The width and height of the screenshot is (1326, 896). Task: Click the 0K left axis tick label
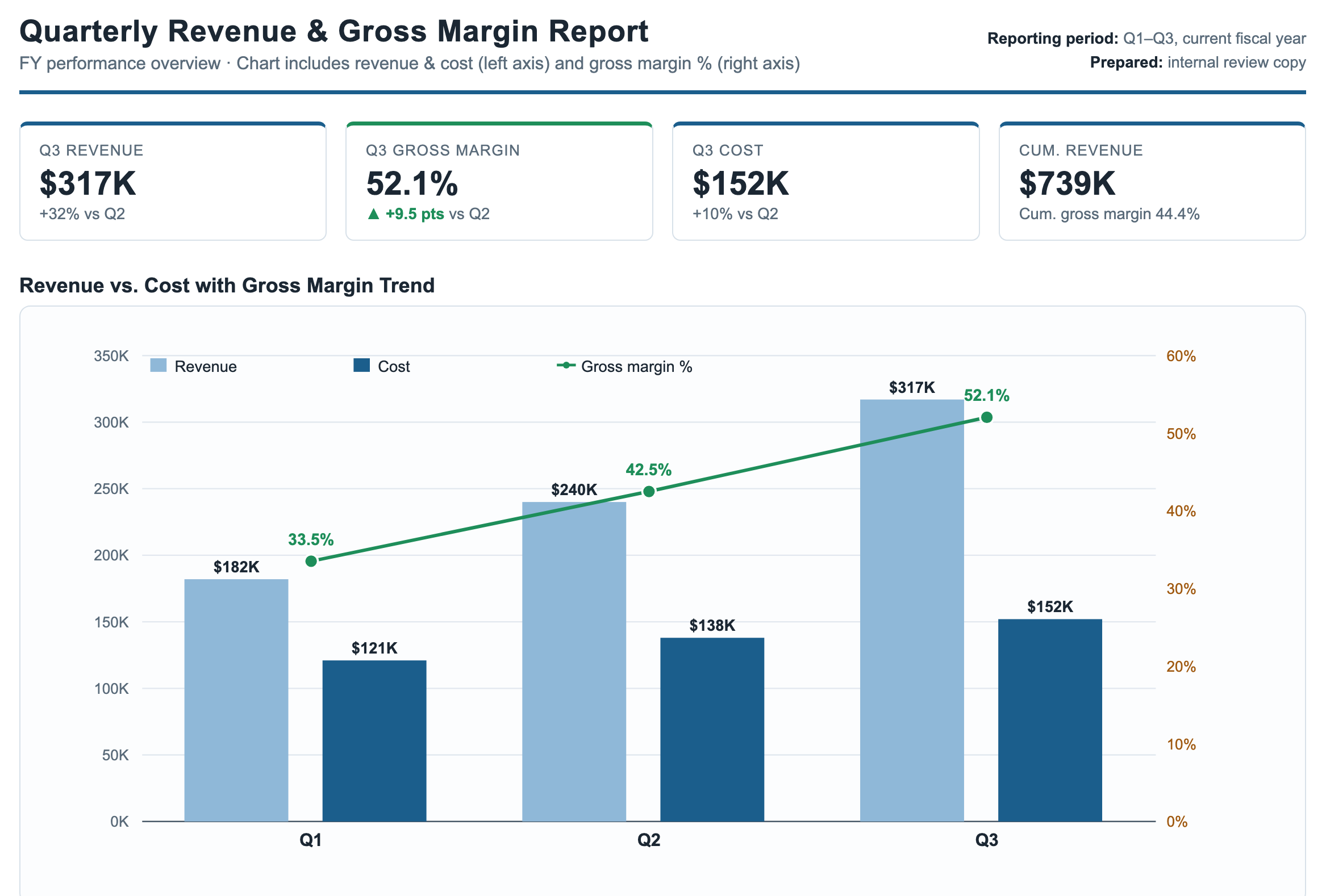coord(120,821)
